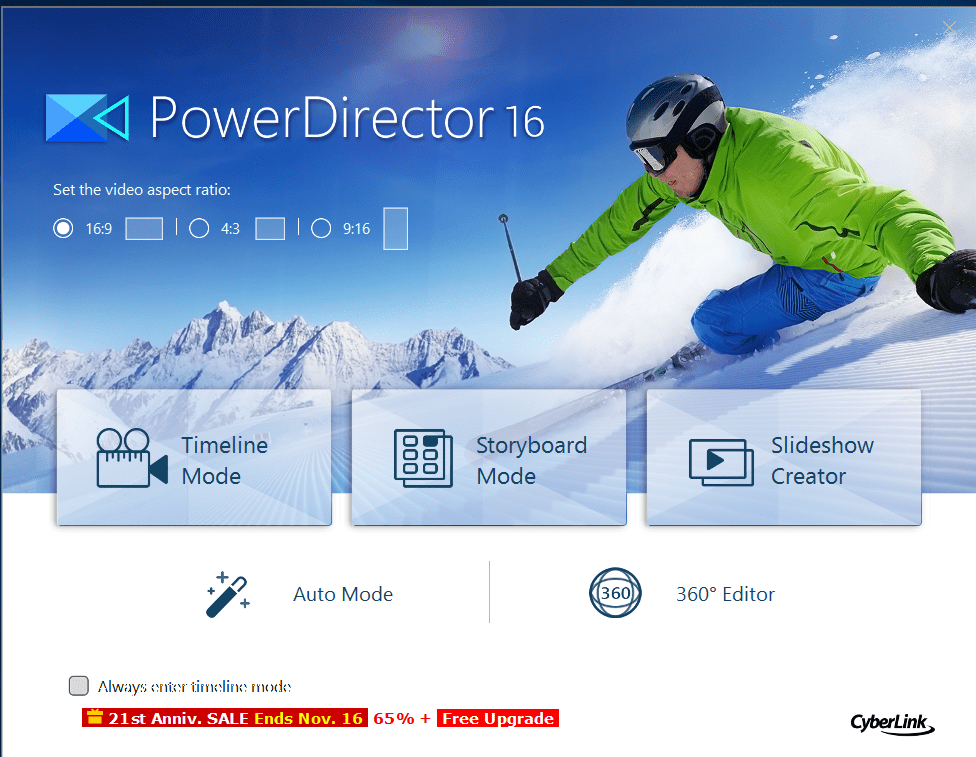976x757 pixels.
Task: Open the project in Timeline Mode
Action: tap(194, 459)
